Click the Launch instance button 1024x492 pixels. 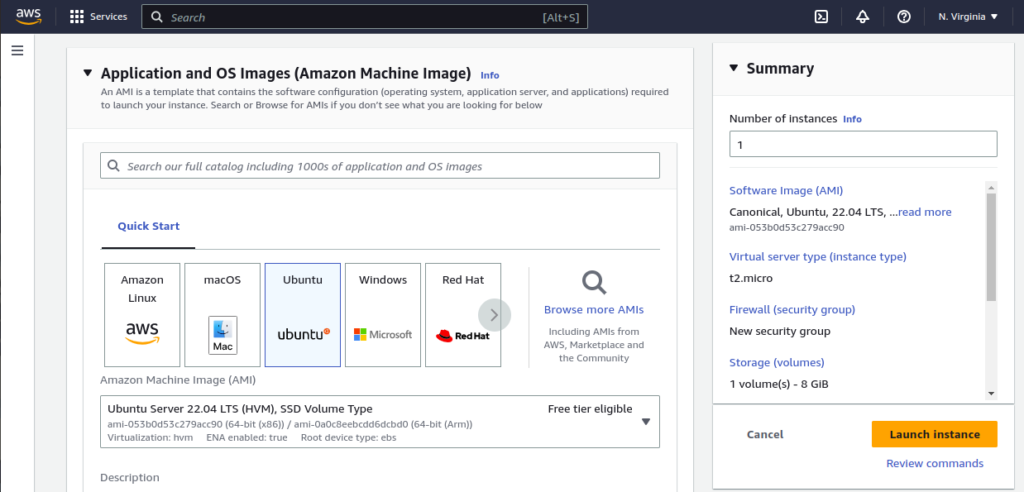[934, 435]
